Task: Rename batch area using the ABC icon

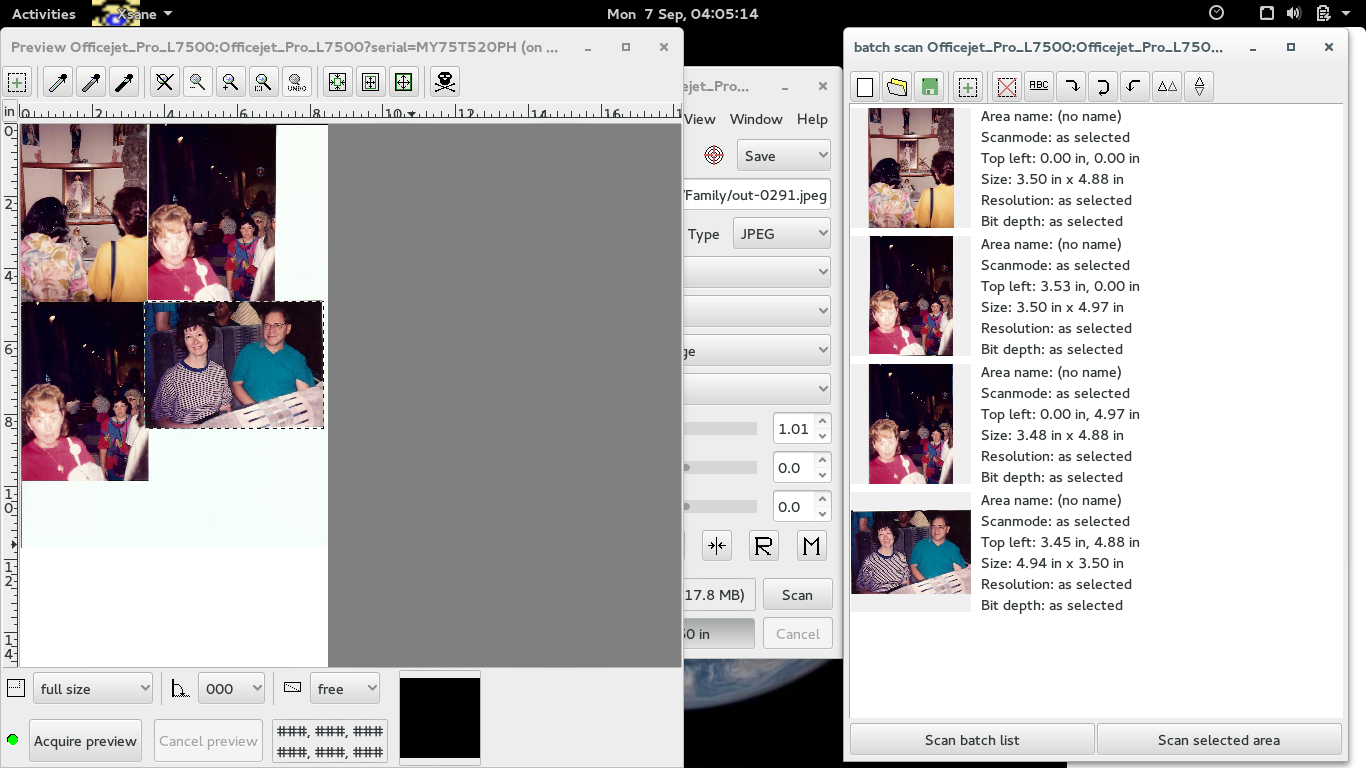Action: [x=1039, y=87]
